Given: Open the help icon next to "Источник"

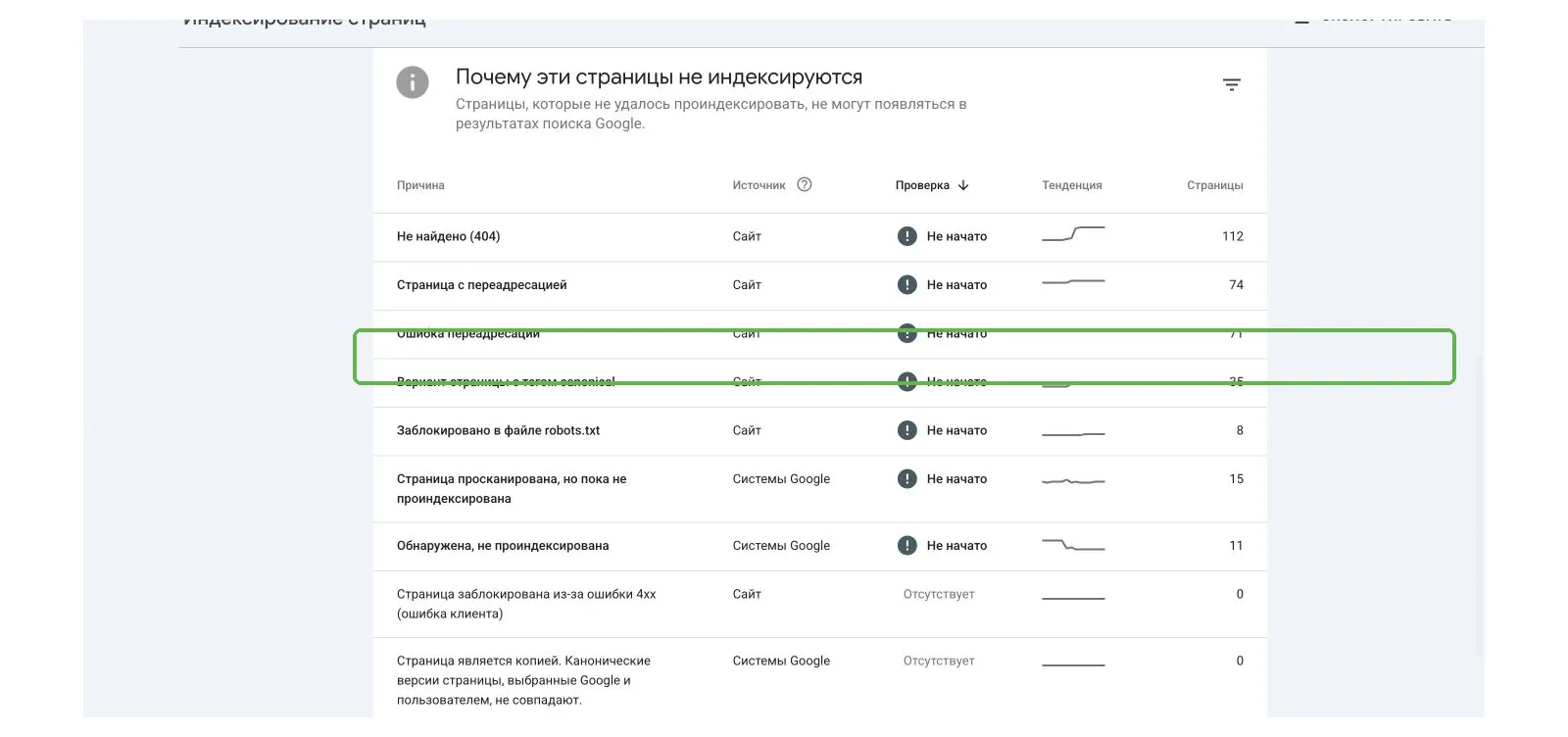Looking at the screenshot, I should pyautogui.click(x=805, y=184).
